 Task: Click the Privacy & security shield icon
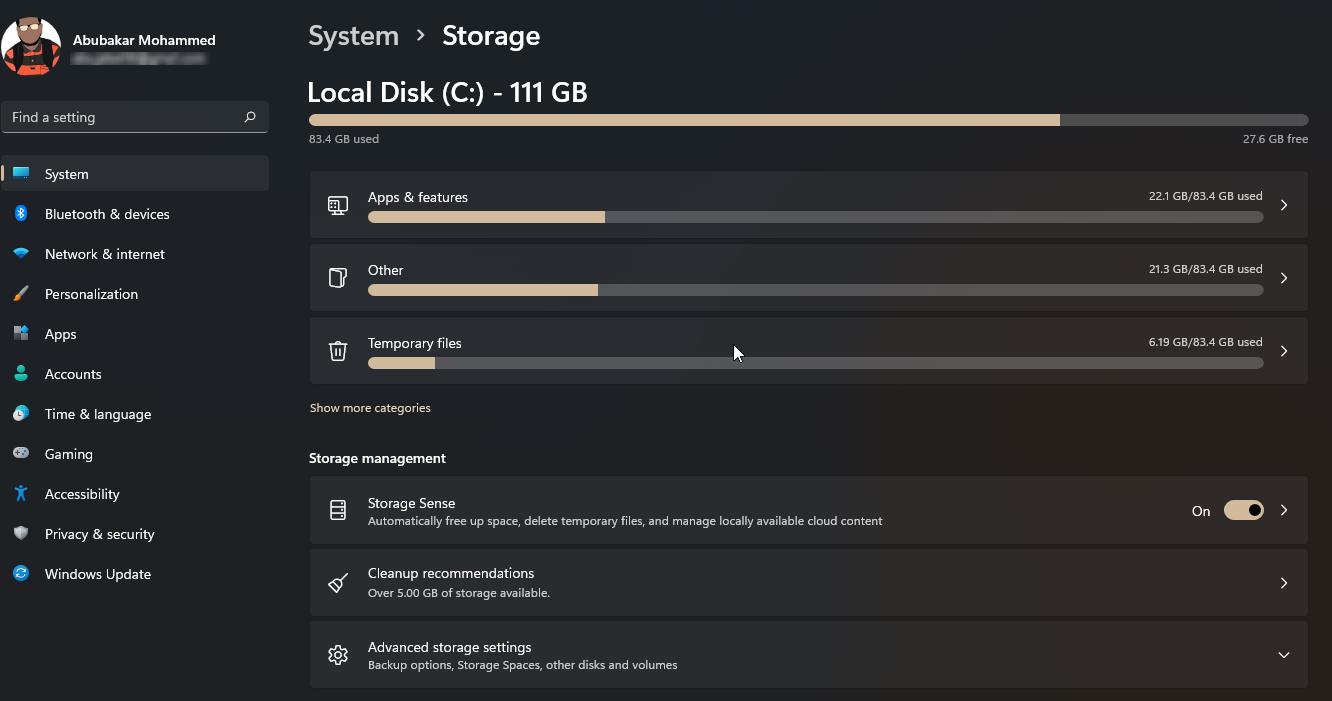[x=21, y=534]
